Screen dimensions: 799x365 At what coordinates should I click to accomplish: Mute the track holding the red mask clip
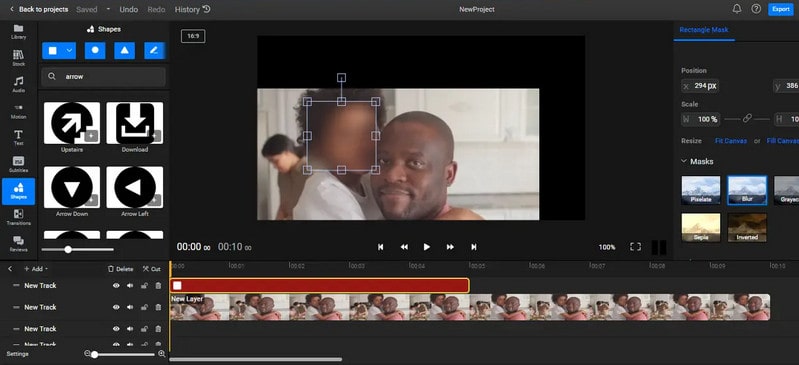tap(130, 285)
